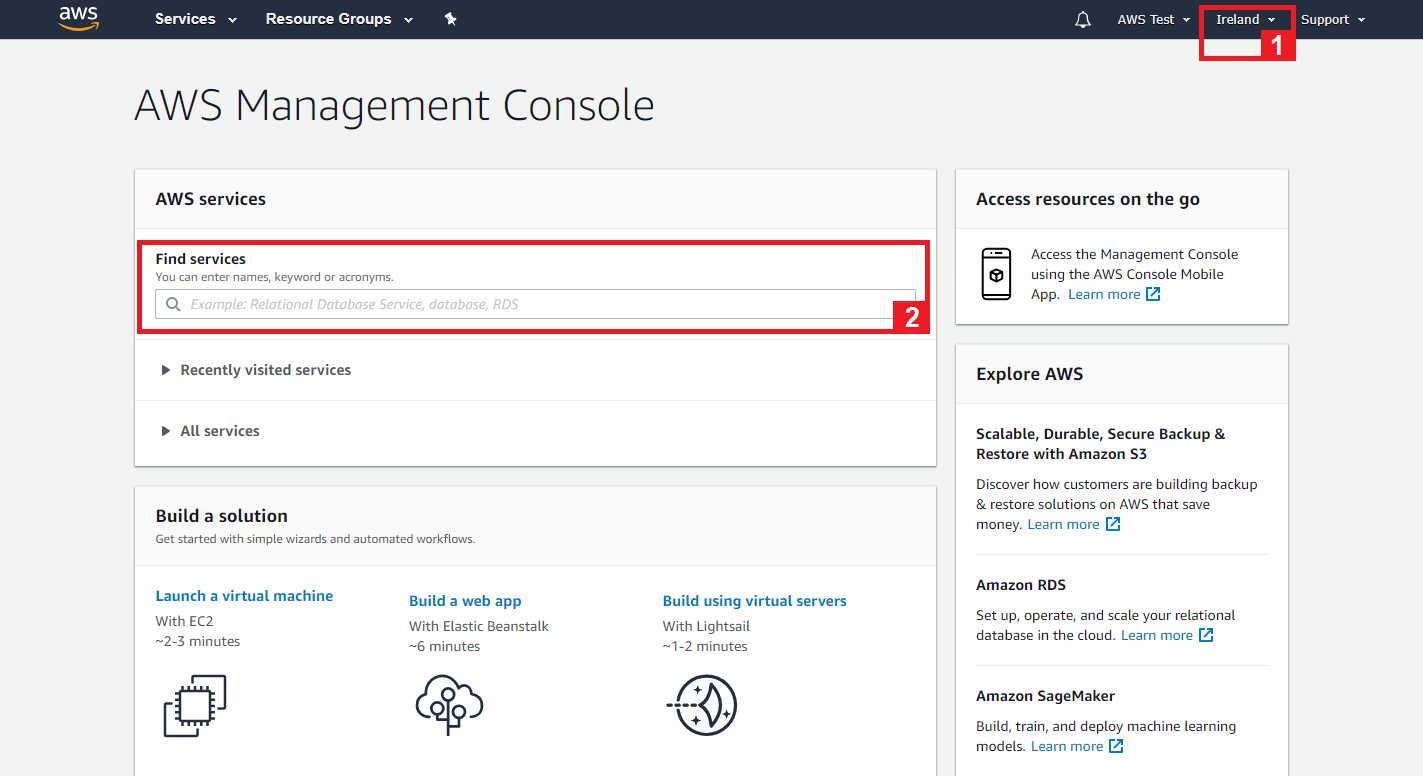Click Learn more for Console Mobile App
Viewport: 1423px width, 776px height.
click(1104, 294)
